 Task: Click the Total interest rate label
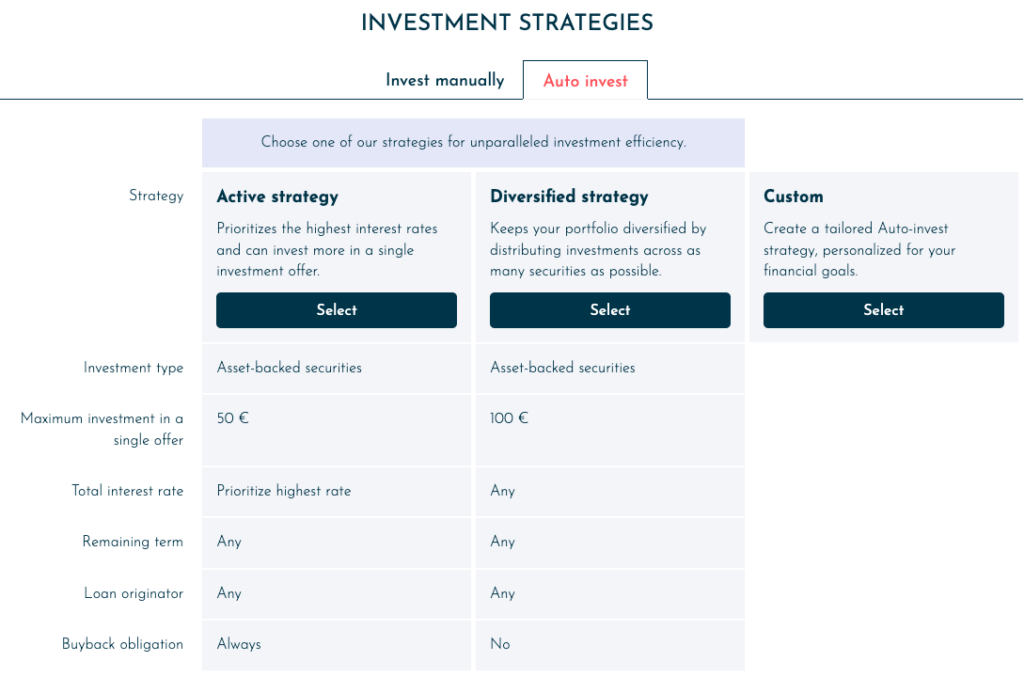tap(127, 491)
